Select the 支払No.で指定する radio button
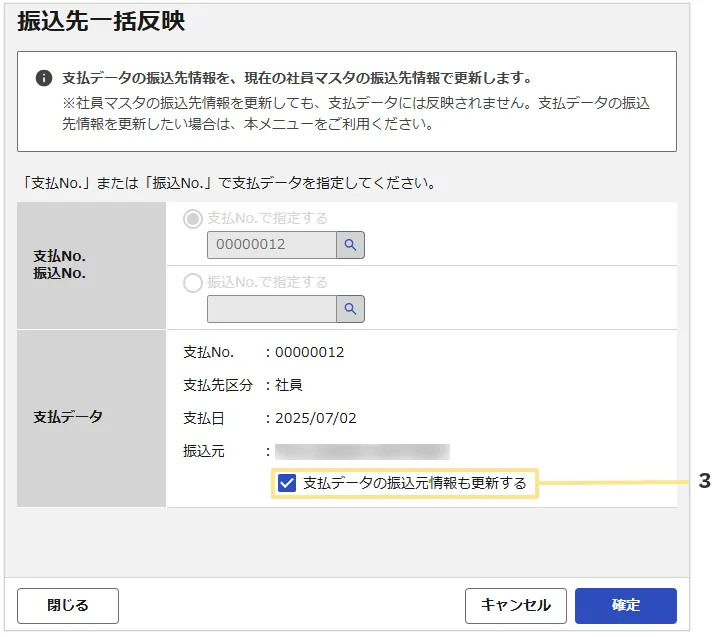Viewport: 725px width, 637px height. [x=193, y=218]
